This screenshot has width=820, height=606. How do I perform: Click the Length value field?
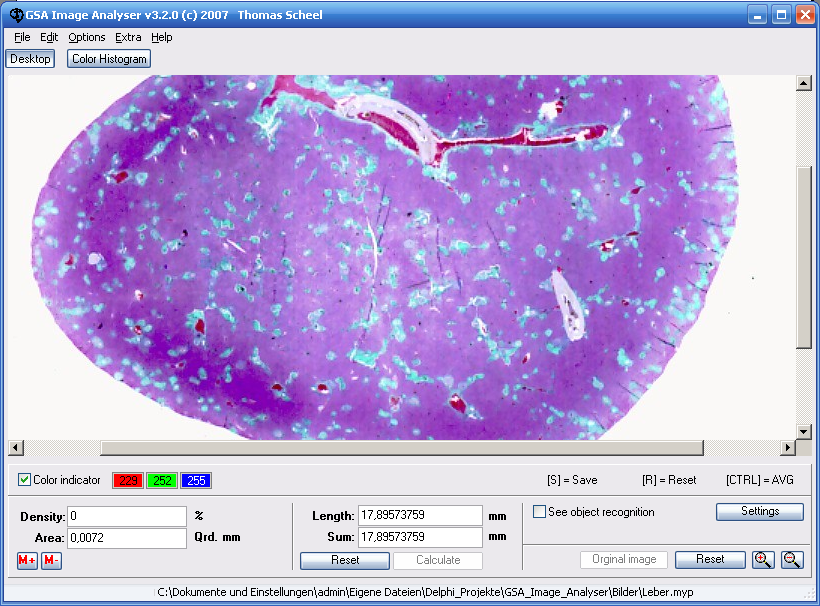pyautogui.click(x=420, y=516)
